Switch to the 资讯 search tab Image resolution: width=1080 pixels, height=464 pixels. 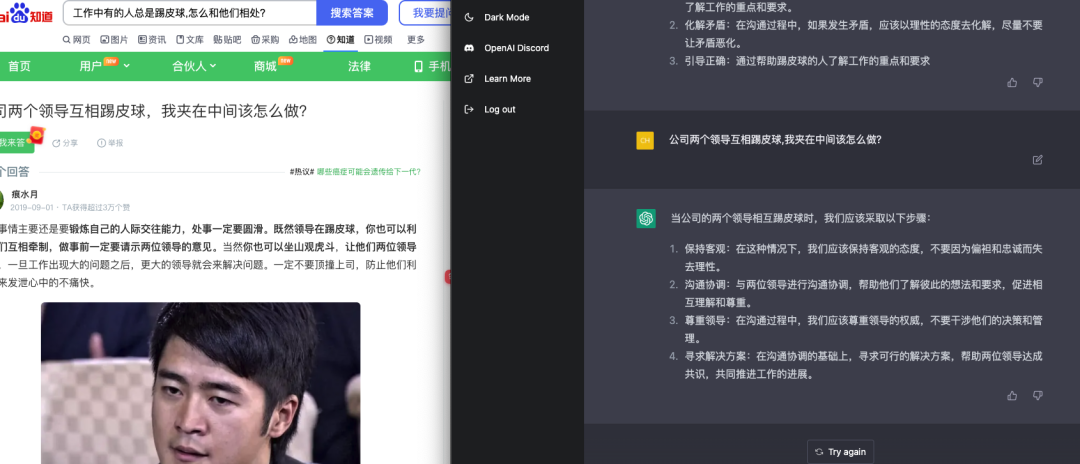152,40
